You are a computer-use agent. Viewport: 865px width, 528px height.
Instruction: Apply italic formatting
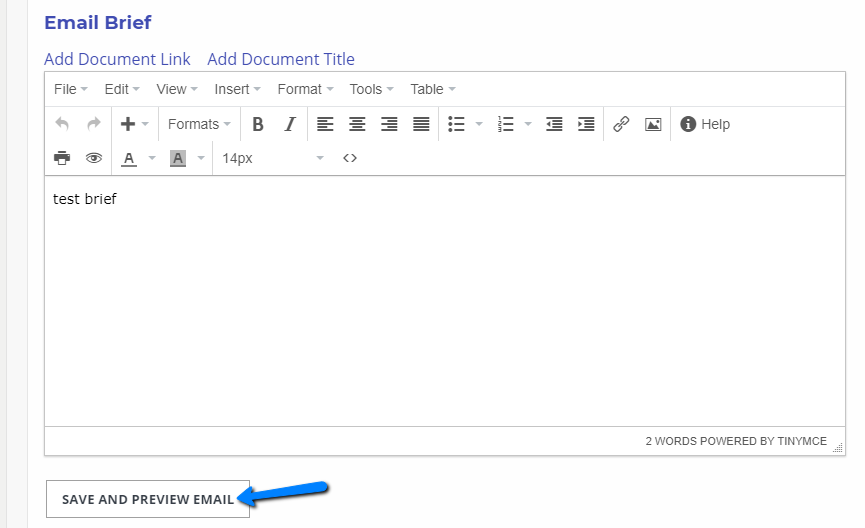[x=290, y=124]
